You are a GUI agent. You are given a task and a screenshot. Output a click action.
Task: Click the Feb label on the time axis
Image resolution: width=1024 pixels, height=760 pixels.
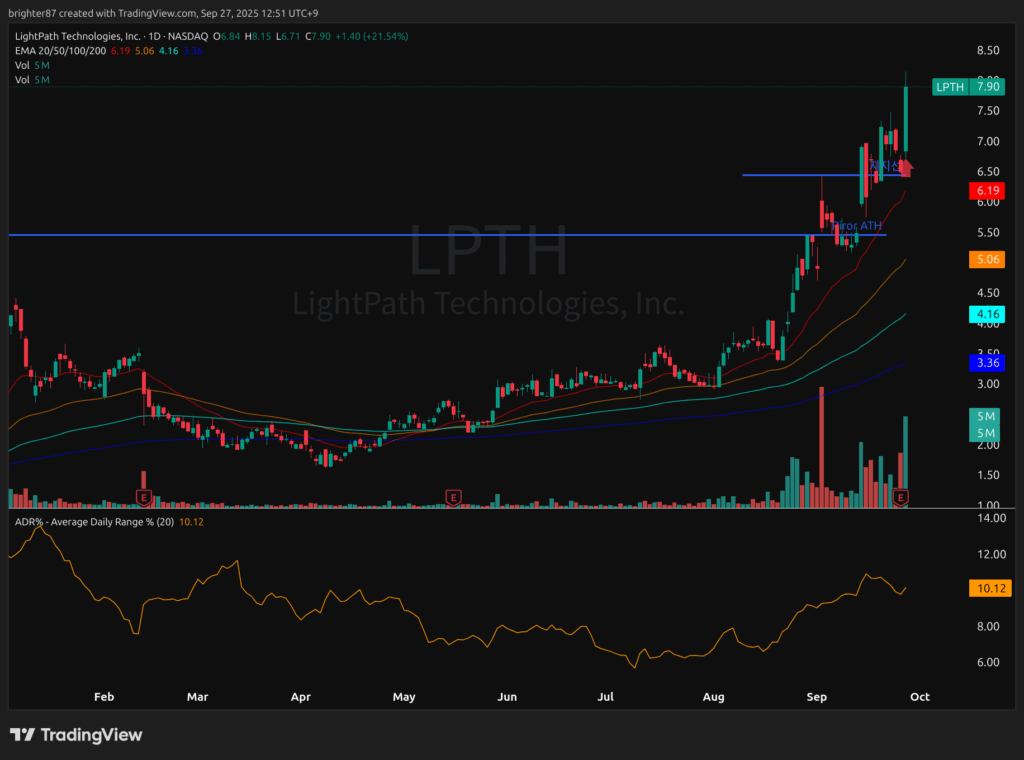click(104, 697)
